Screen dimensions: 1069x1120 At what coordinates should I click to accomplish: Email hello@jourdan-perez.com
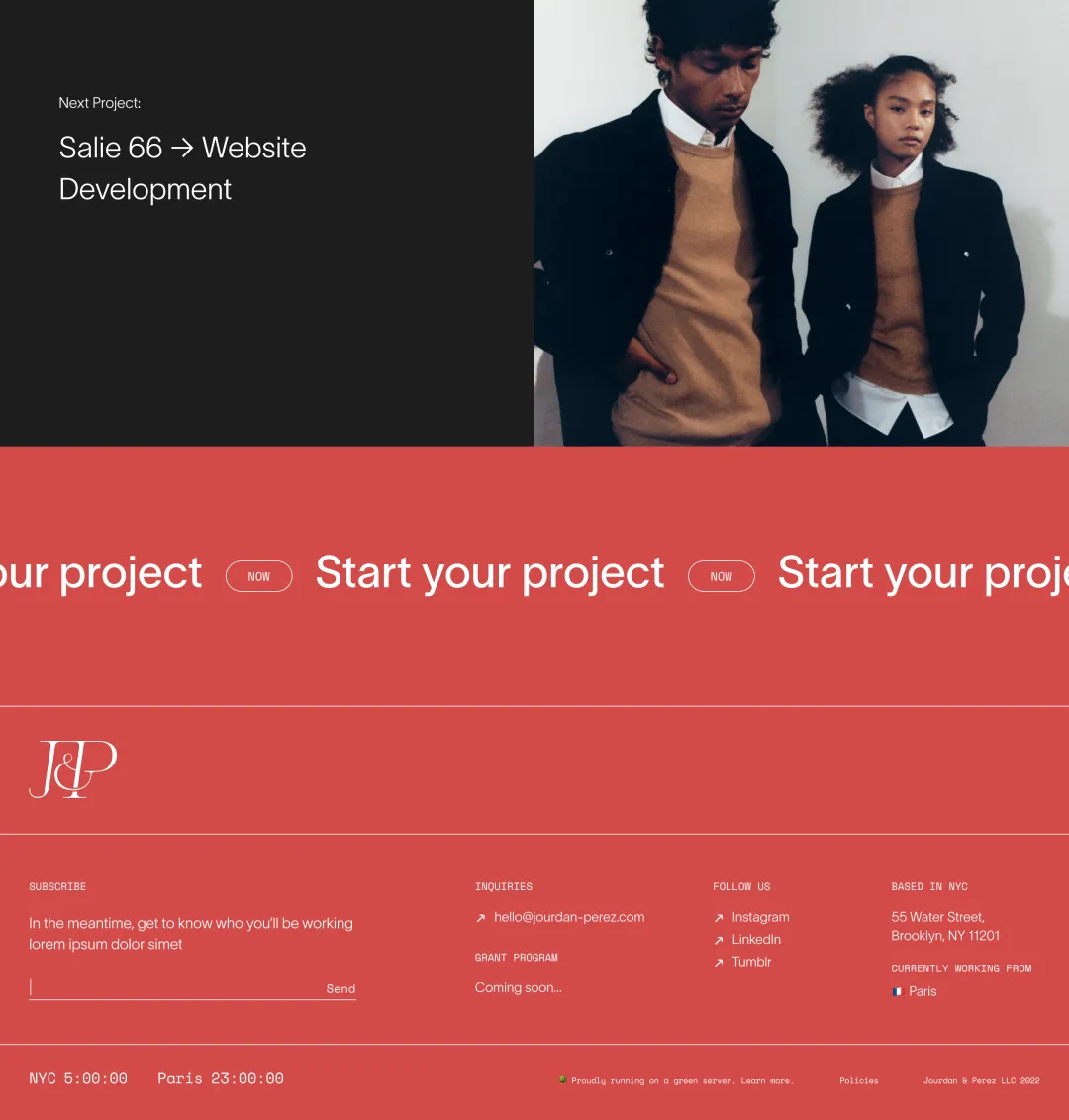569,917
